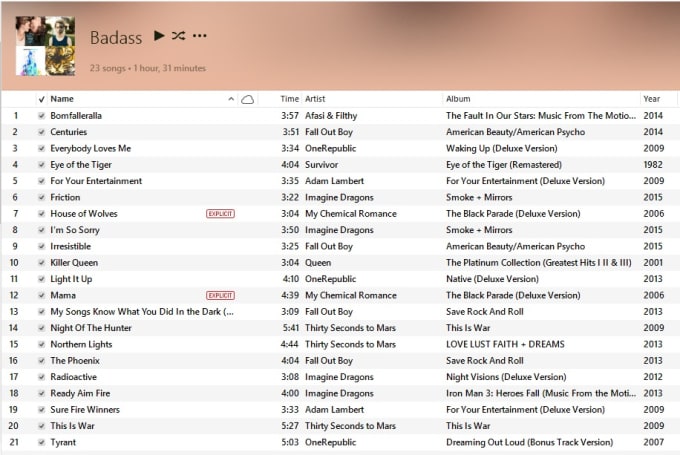The width and height of the screenshot is (680, 455).
Task: Play the Badass playlist
Action: [x=159, y=36]
